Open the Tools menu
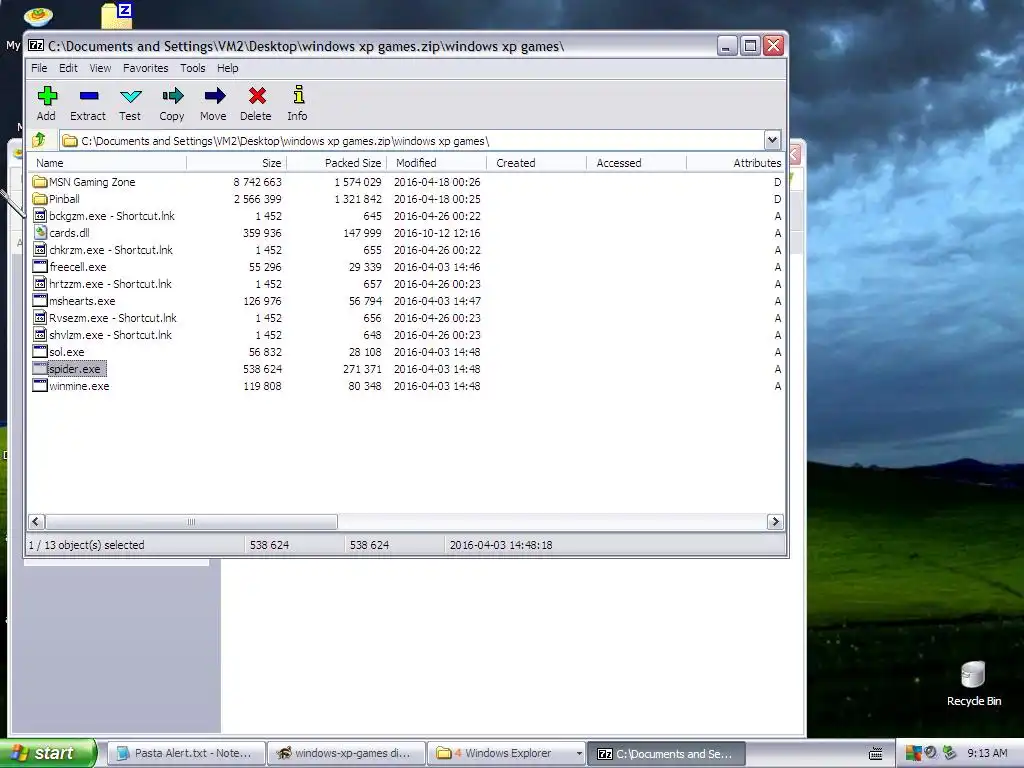1024x768 pixels. (x=193, y=68)
